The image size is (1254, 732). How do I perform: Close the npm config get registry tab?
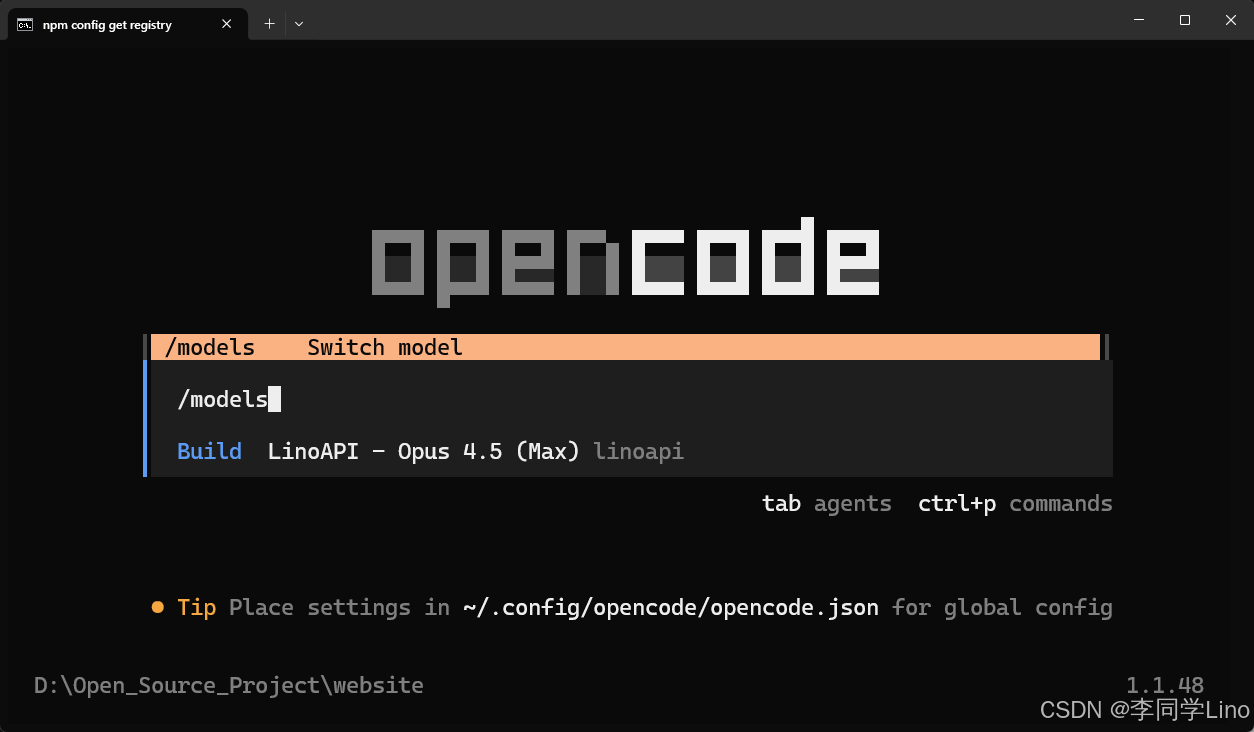[227, 24]
